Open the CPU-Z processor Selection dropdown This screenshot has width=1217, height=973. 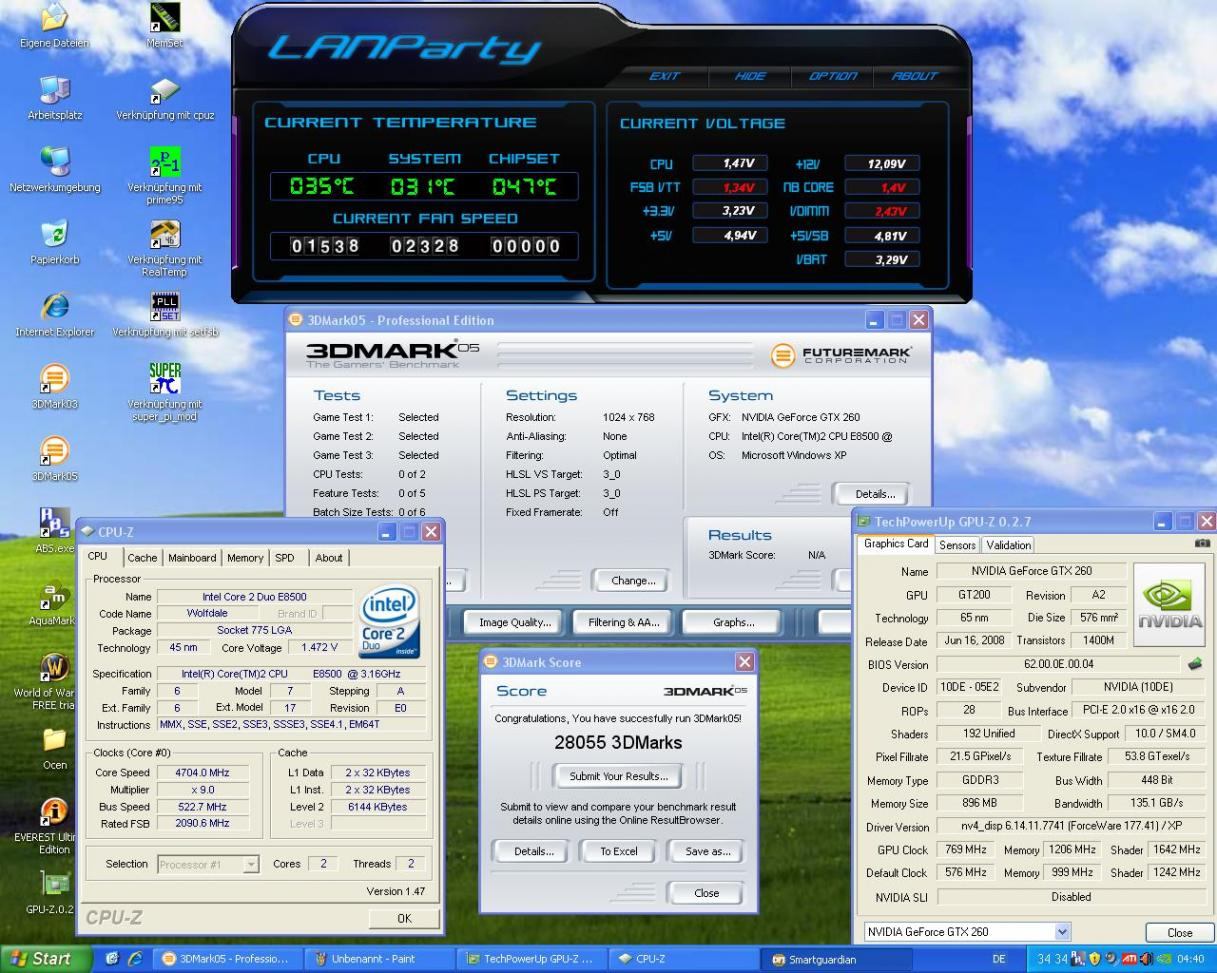coord(208,864)
